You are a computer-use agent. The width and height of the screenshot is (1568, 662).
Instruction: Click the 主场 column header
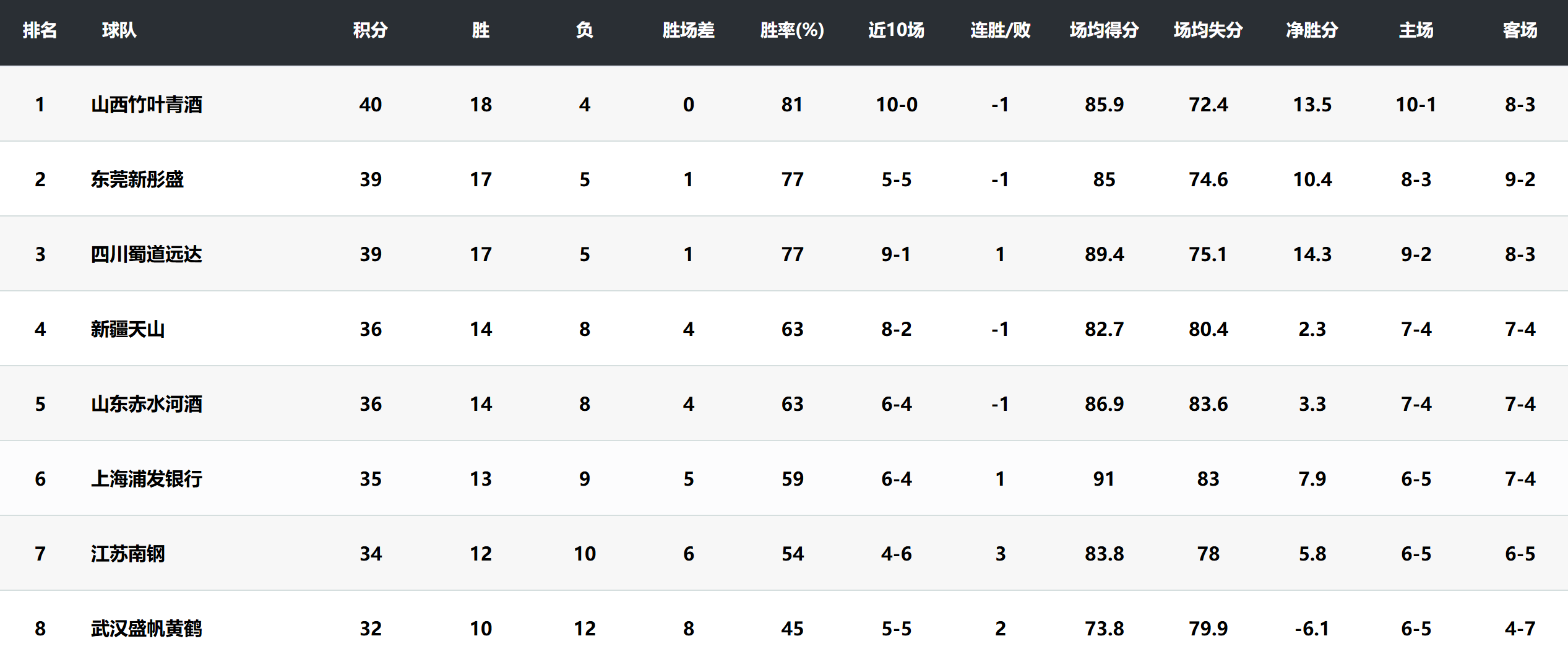point(1416,30)
